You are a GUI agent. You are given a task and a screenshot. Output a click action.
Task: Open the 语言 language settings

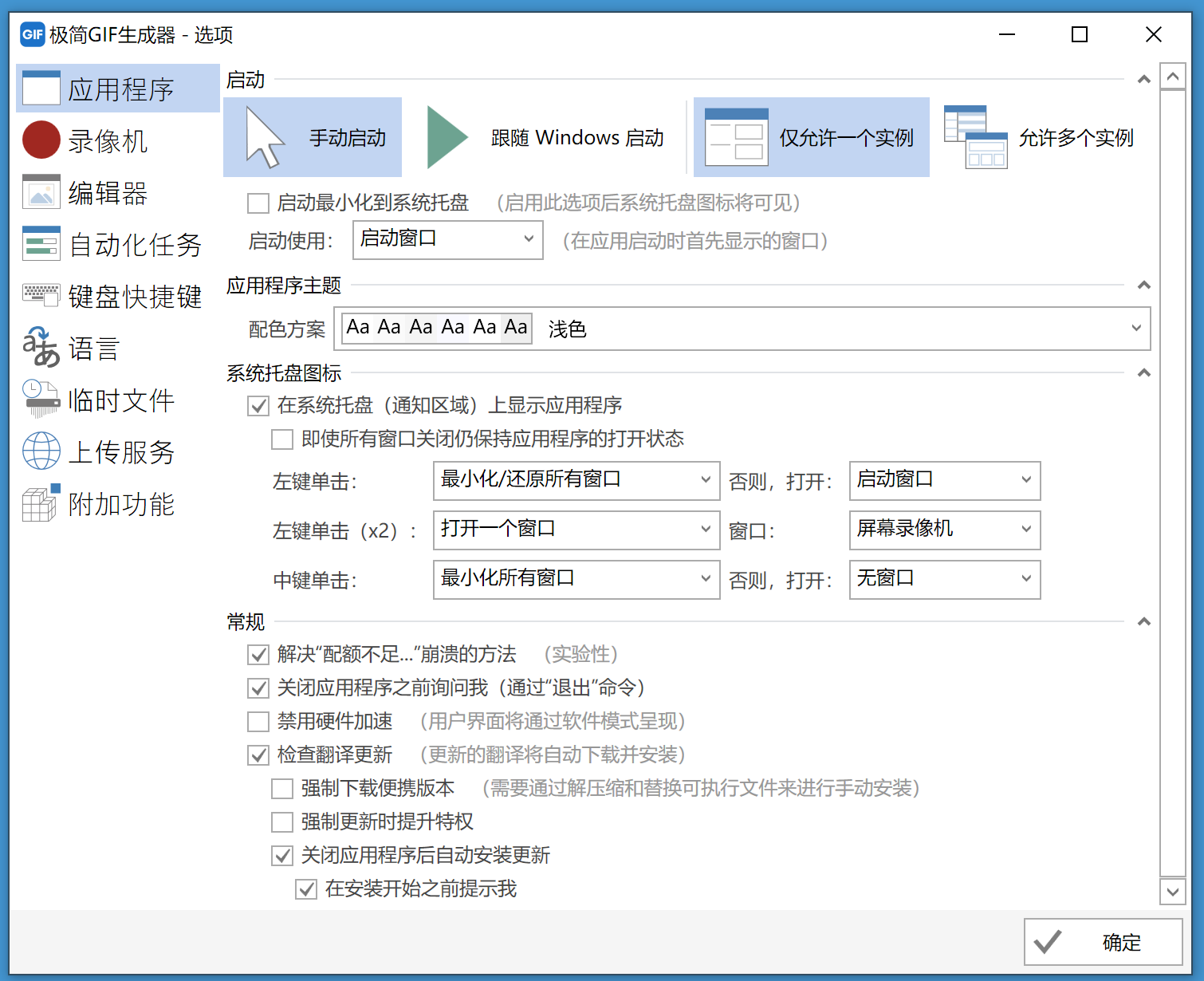click(x=85, y=348)
